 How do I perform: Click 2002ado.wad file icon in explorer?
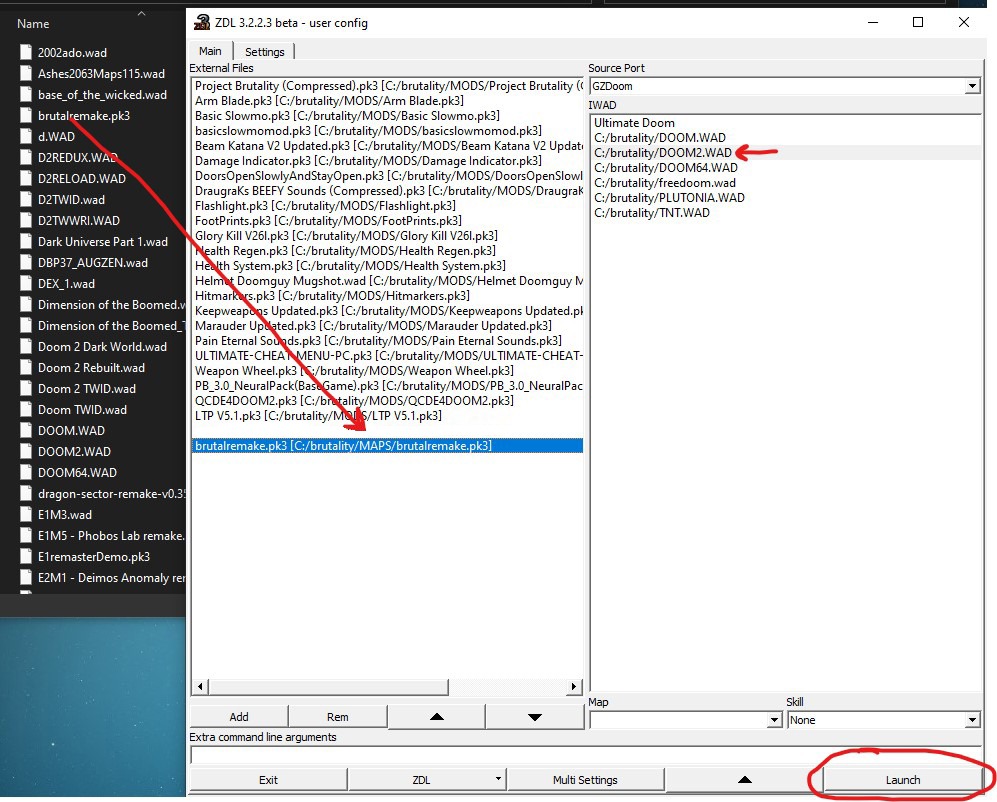(25, 53)
